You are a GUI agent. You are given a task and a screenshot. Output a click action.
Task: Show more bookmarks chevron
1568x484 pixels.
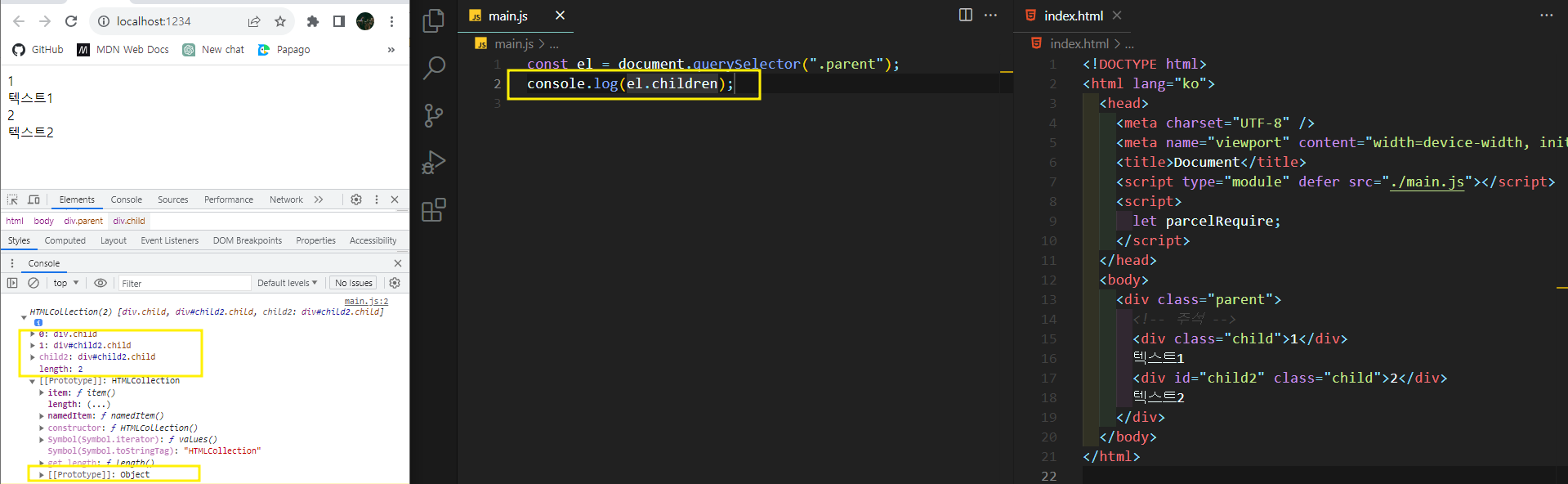[391, 50]
